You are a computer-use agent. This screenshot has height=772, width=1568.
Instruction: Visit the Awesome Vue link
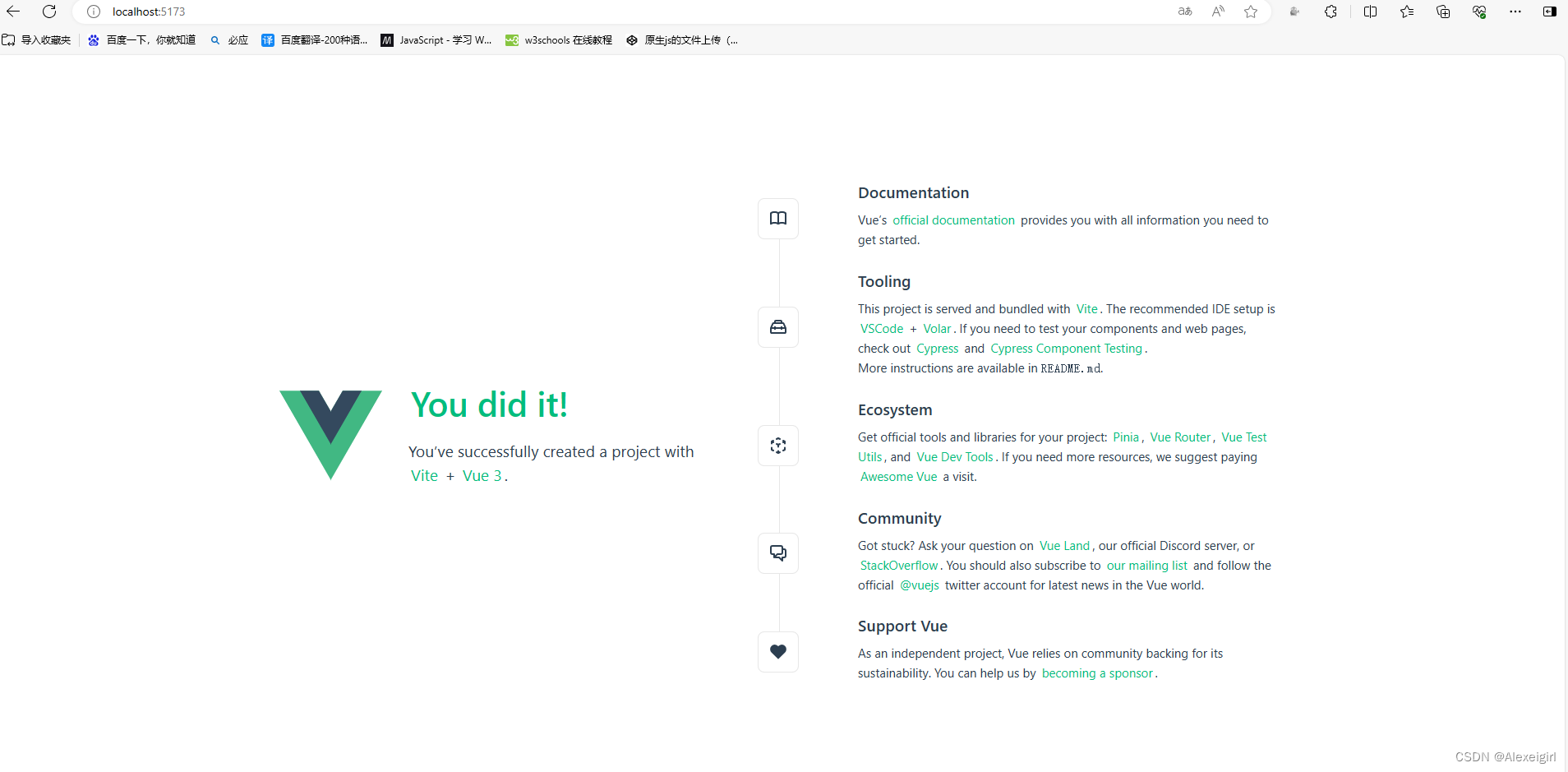[x=898, y=477]
